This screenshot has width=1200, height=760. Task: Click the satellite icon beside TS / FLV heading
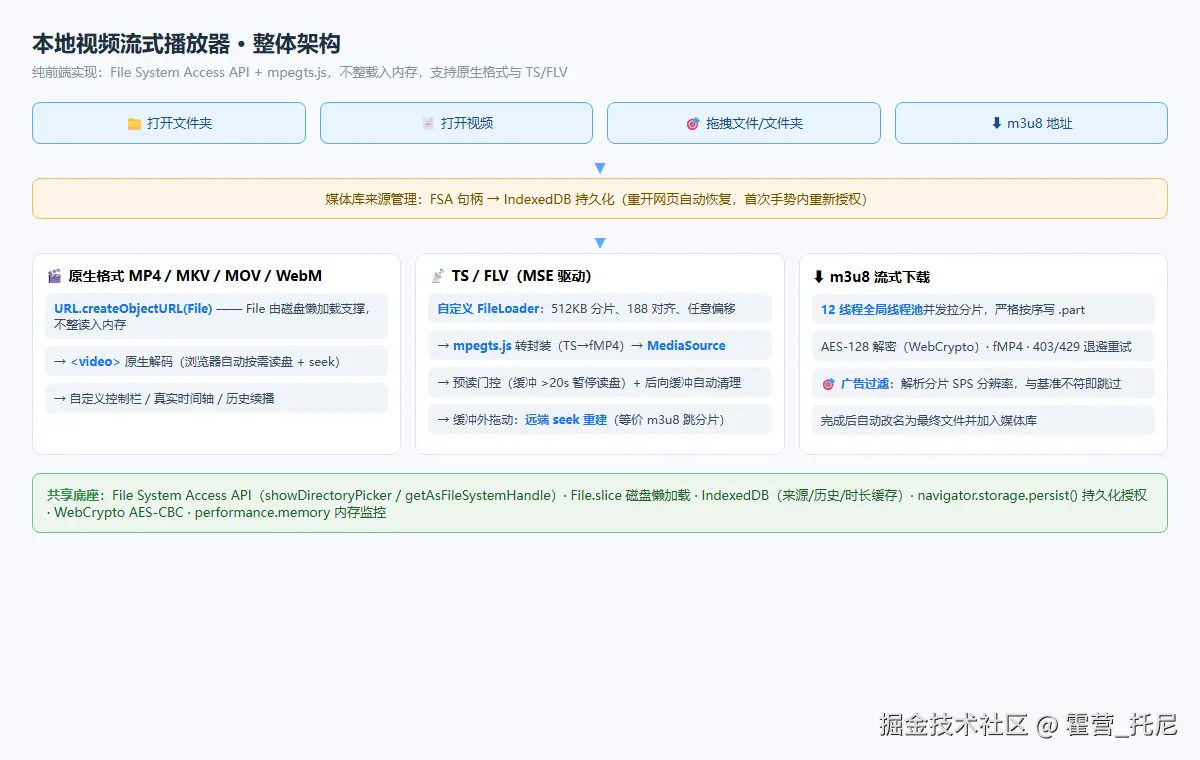point(437,276)
